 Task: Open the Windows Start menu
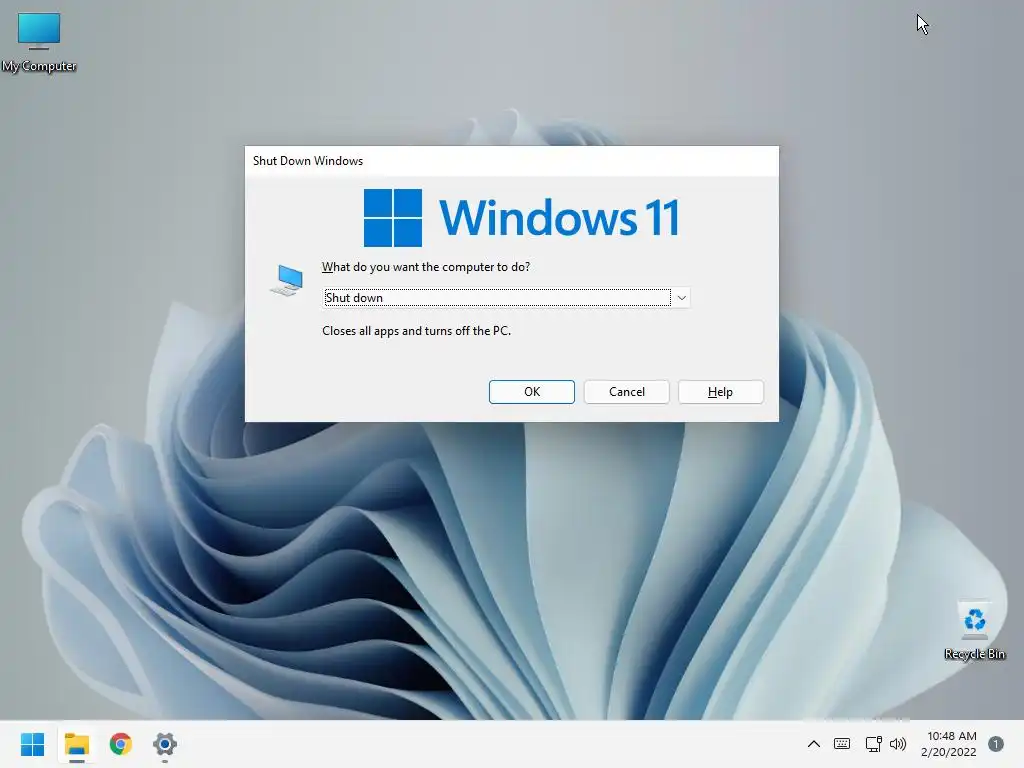(x=32, y=744)
